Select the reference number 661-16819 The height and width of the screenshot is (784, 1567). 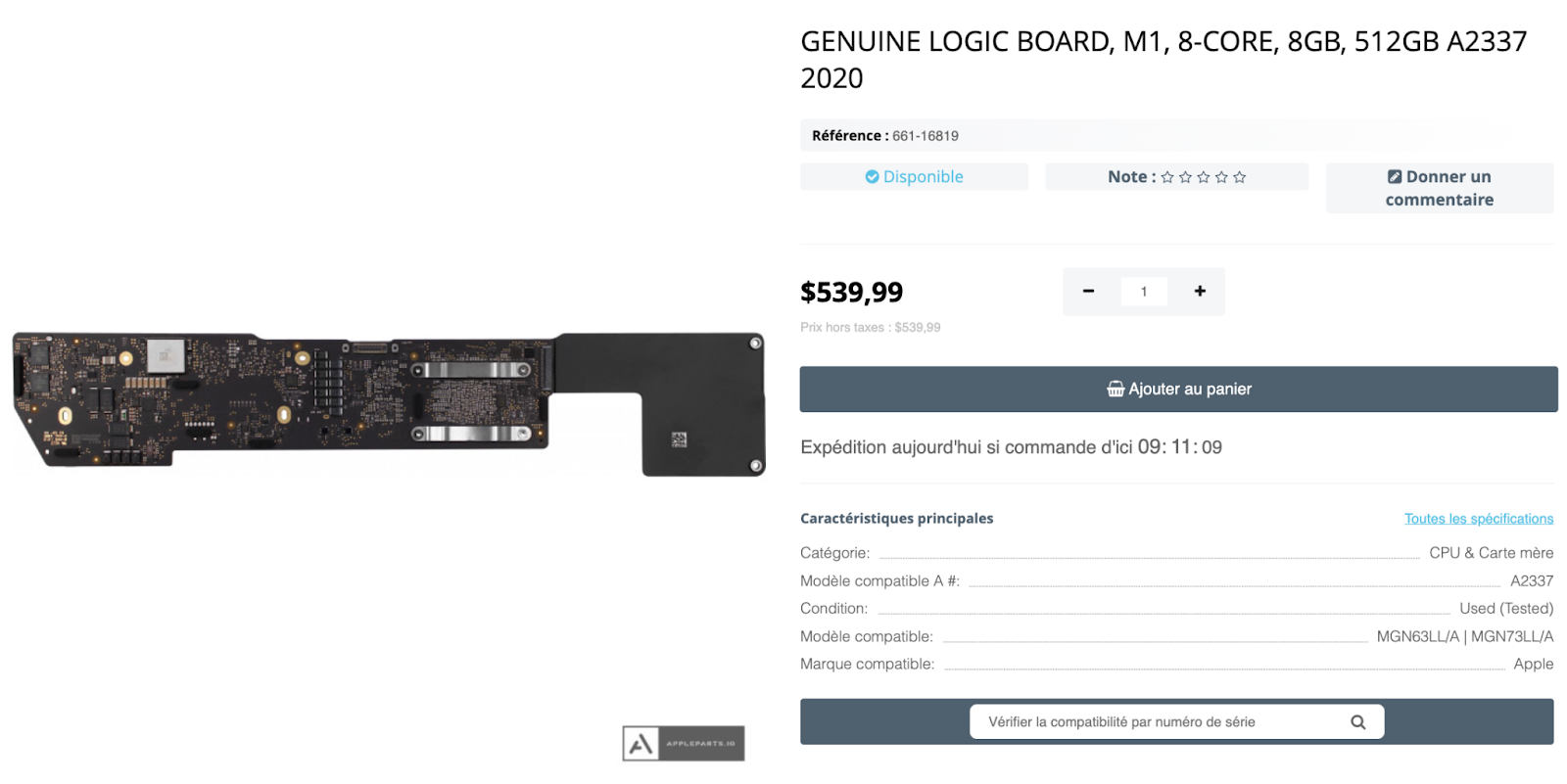point(925,136)
